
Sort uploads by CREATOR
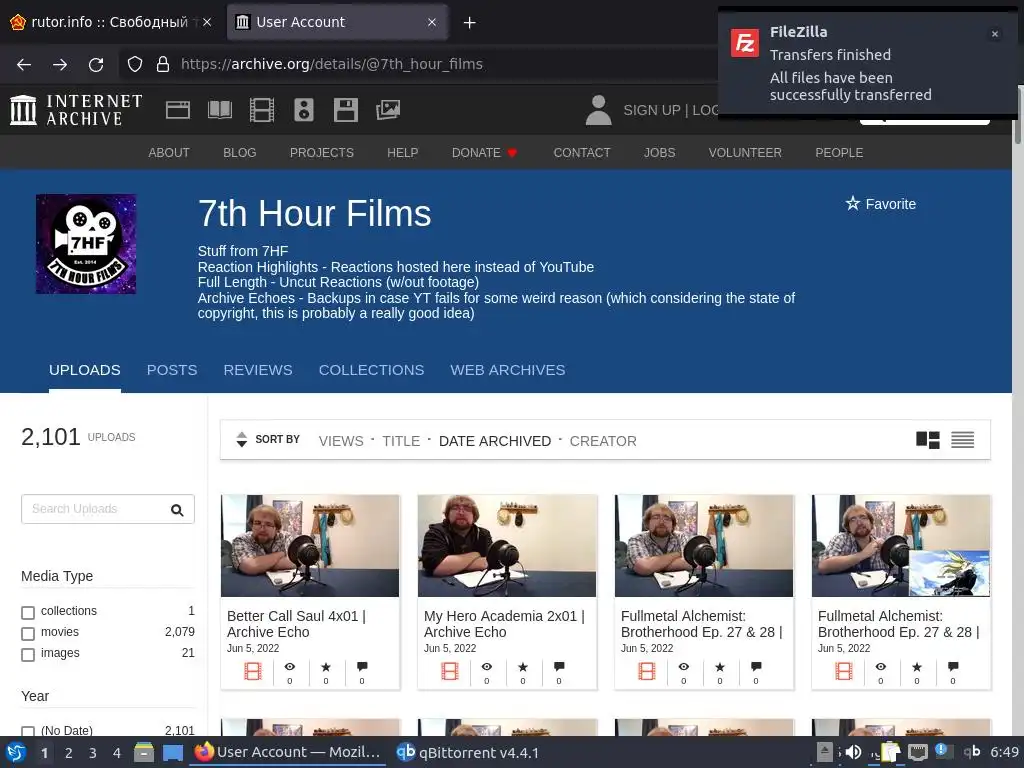click(603, 441)
